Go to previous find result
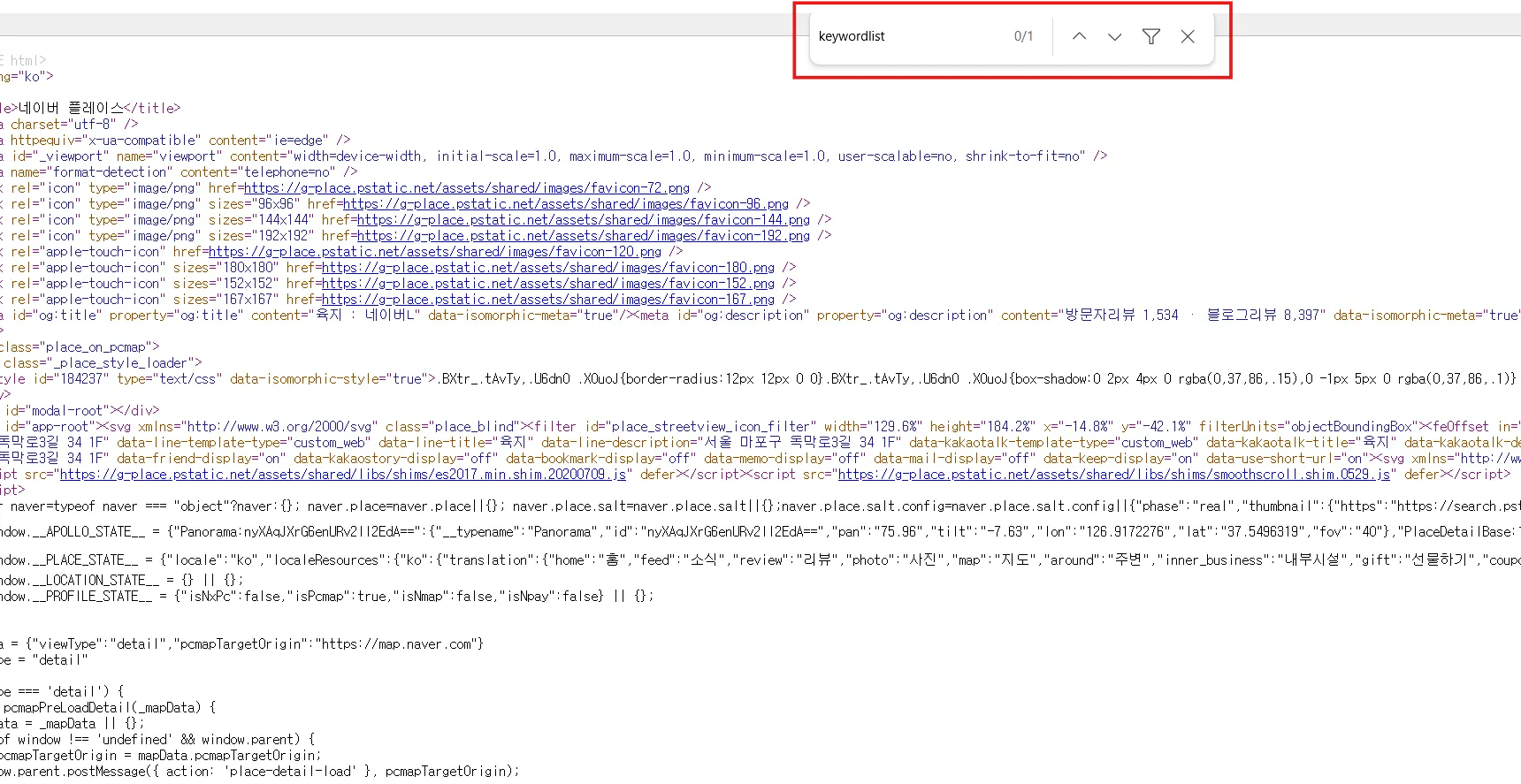1521x784 pixels. [x=1079, y=36]
